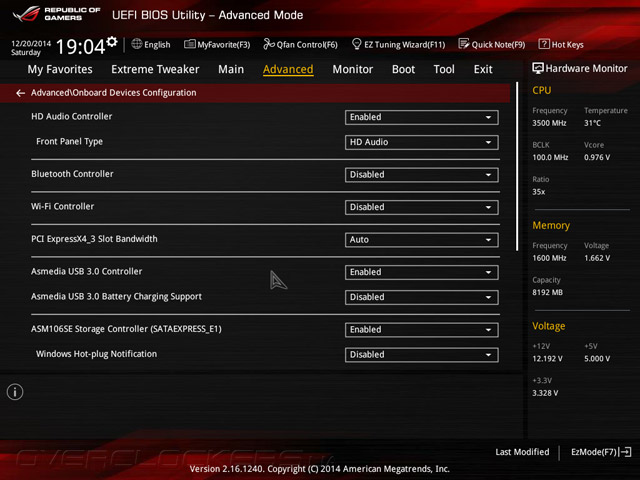640x480 pixels.
Task: Open the clock settings gear icon
Action: 112,42
